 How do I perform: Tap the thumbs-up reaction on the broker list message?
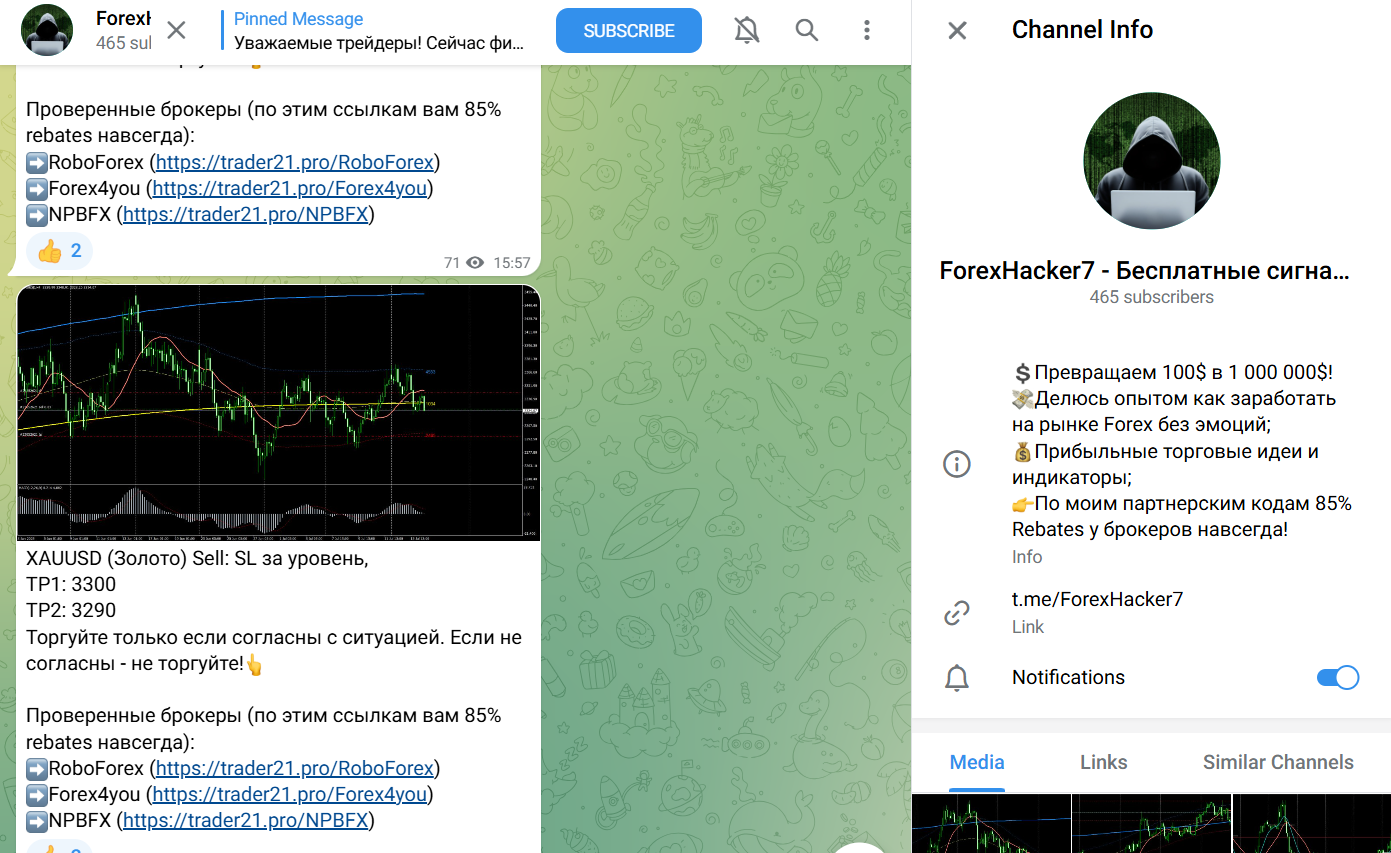(58, 250)
